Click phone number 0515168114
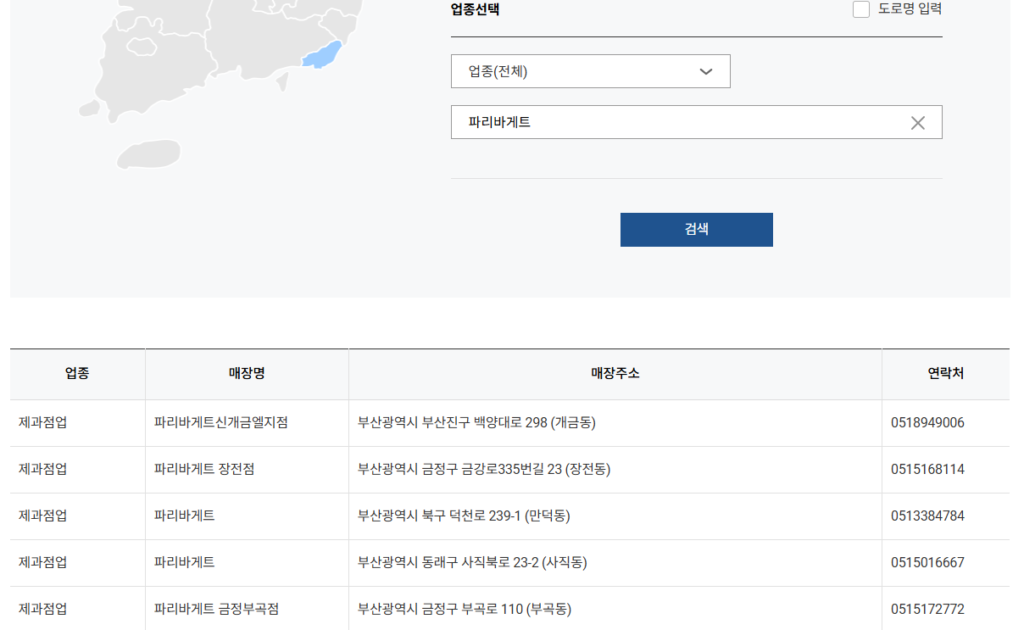Image resolution: width=1024 pixels, height=630 pixels. coord(927,469)
